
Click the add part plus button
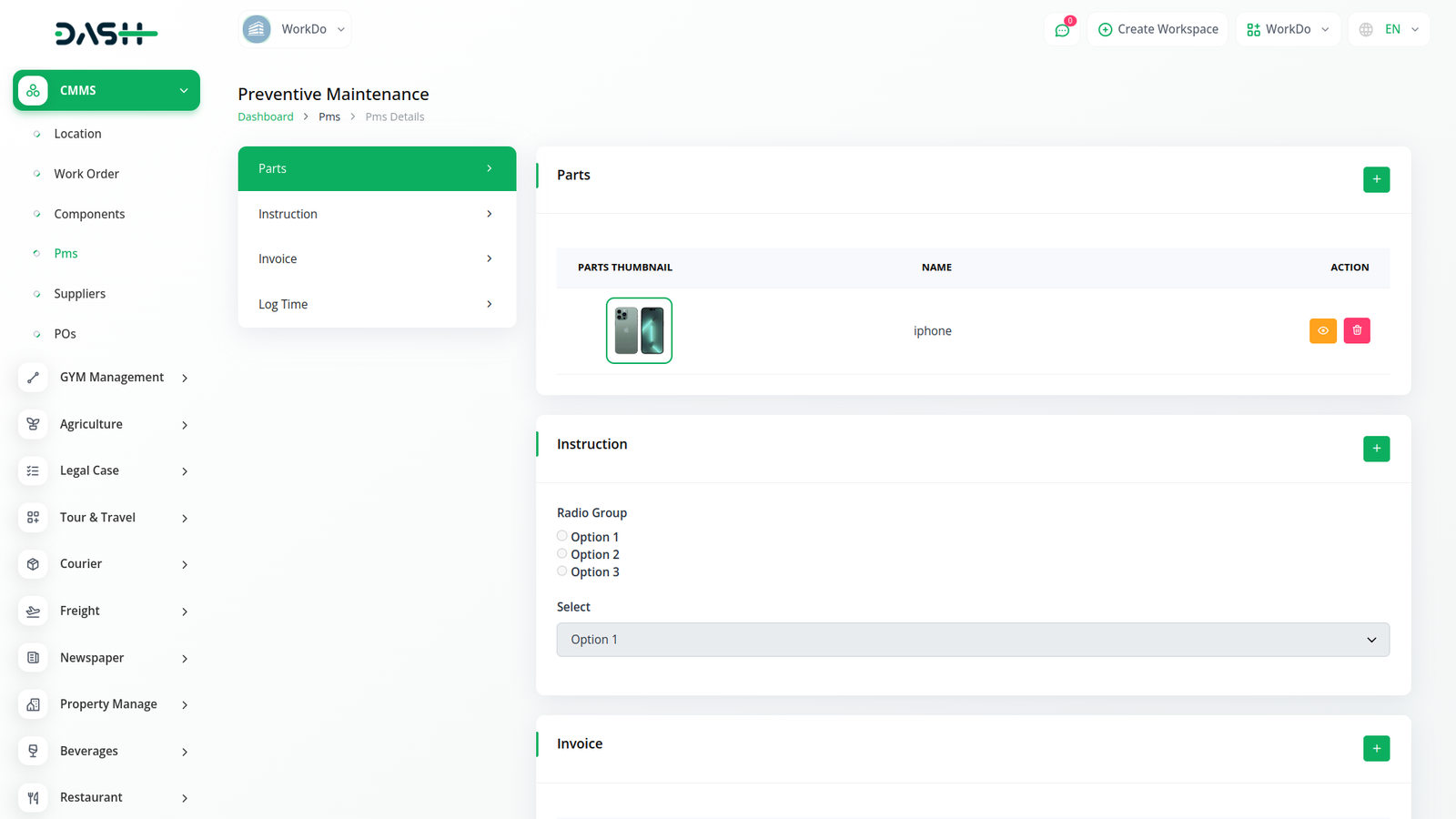point(1376,179)
